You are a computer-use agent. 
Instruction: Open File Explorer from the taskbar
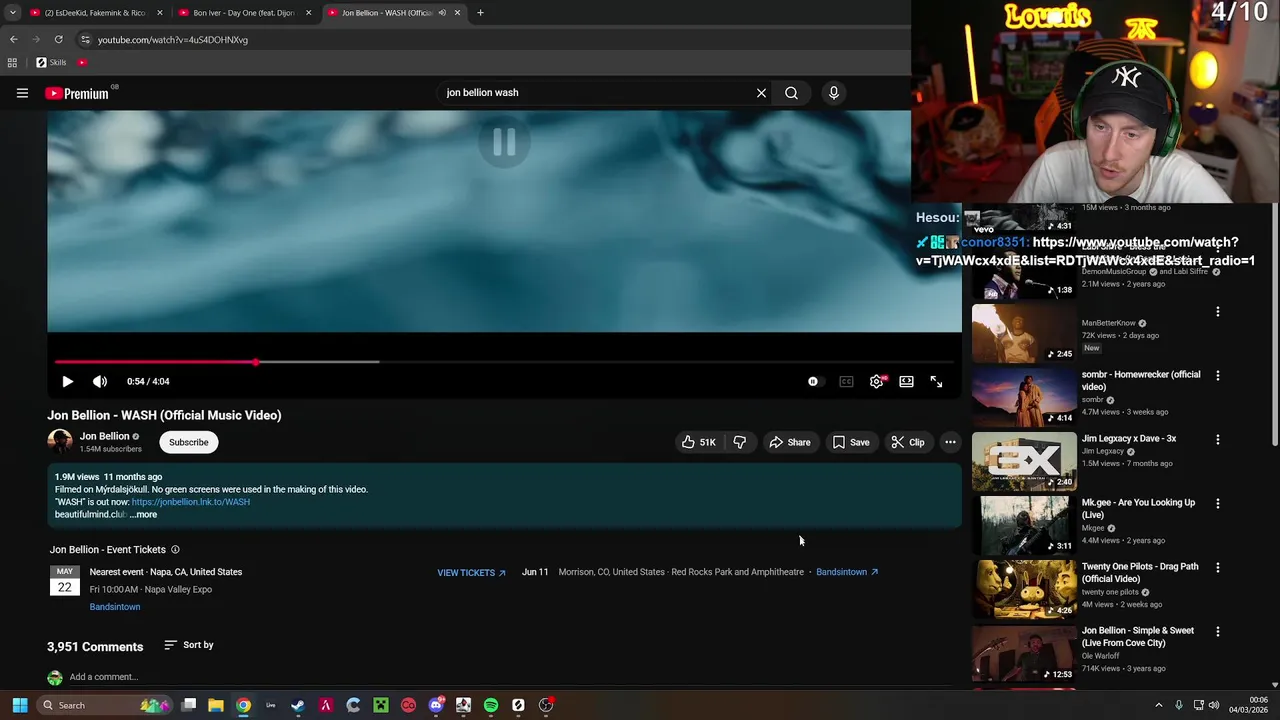pyautogui.click(x=216, y=705)
